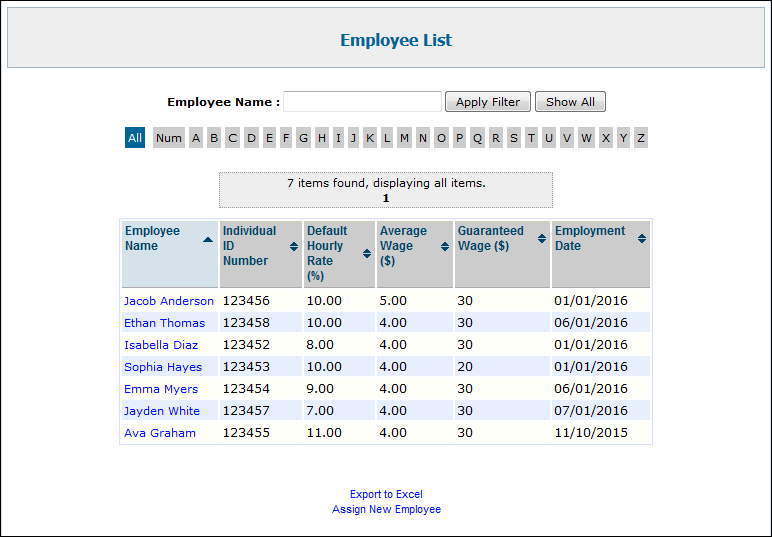
Task: Click page number 1 in pager
Action: 386,198
